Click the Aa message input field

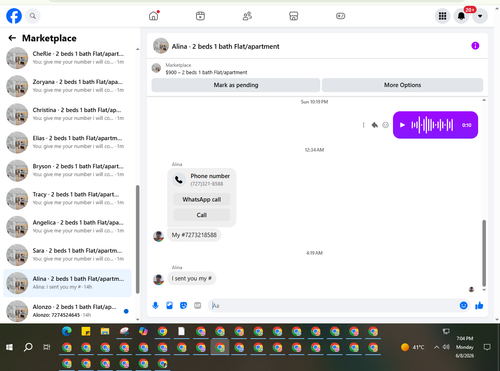(333, 306)
